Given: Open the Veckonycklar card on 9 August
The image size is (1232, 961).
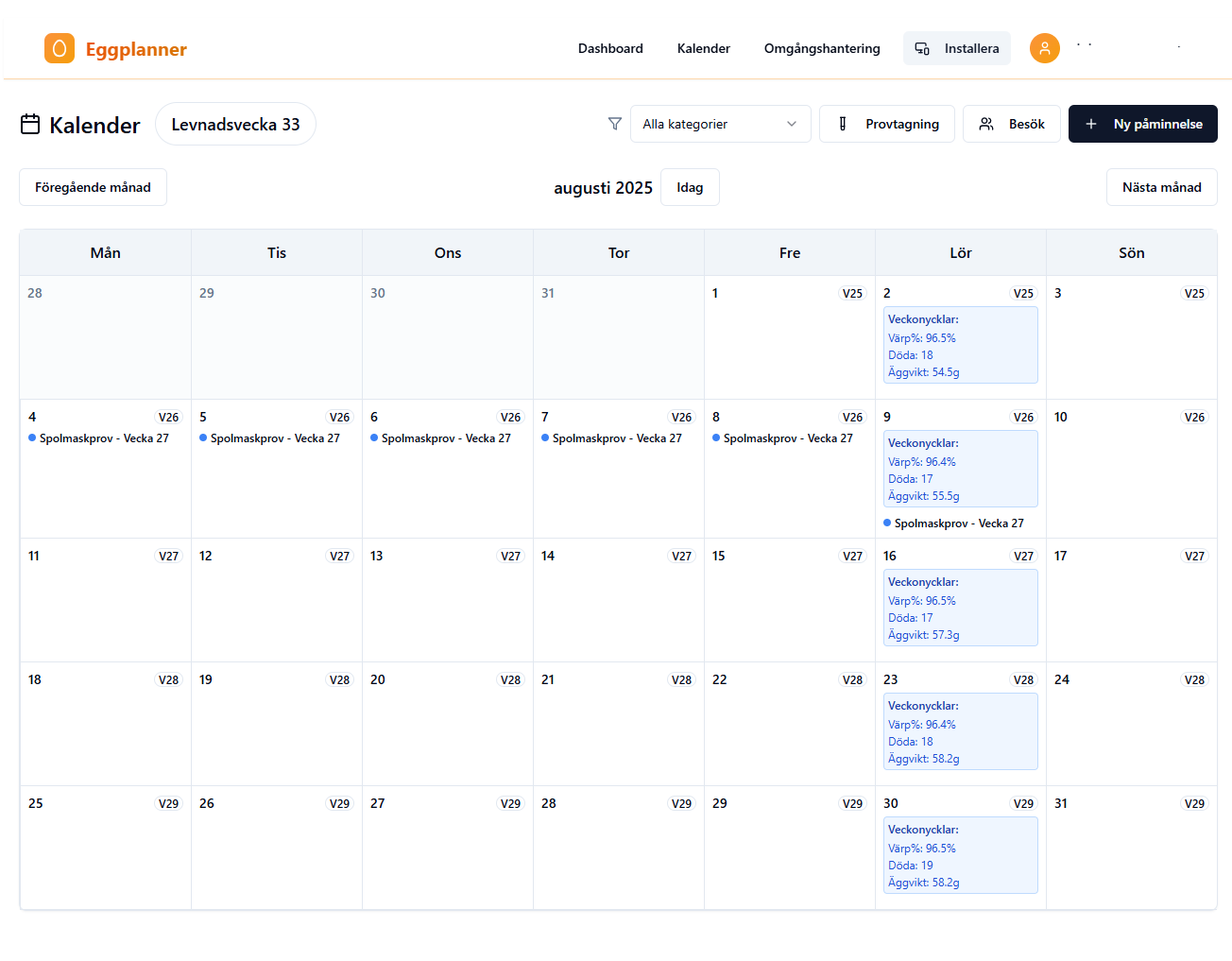Looking at the screenshot, I should point(961,469).
